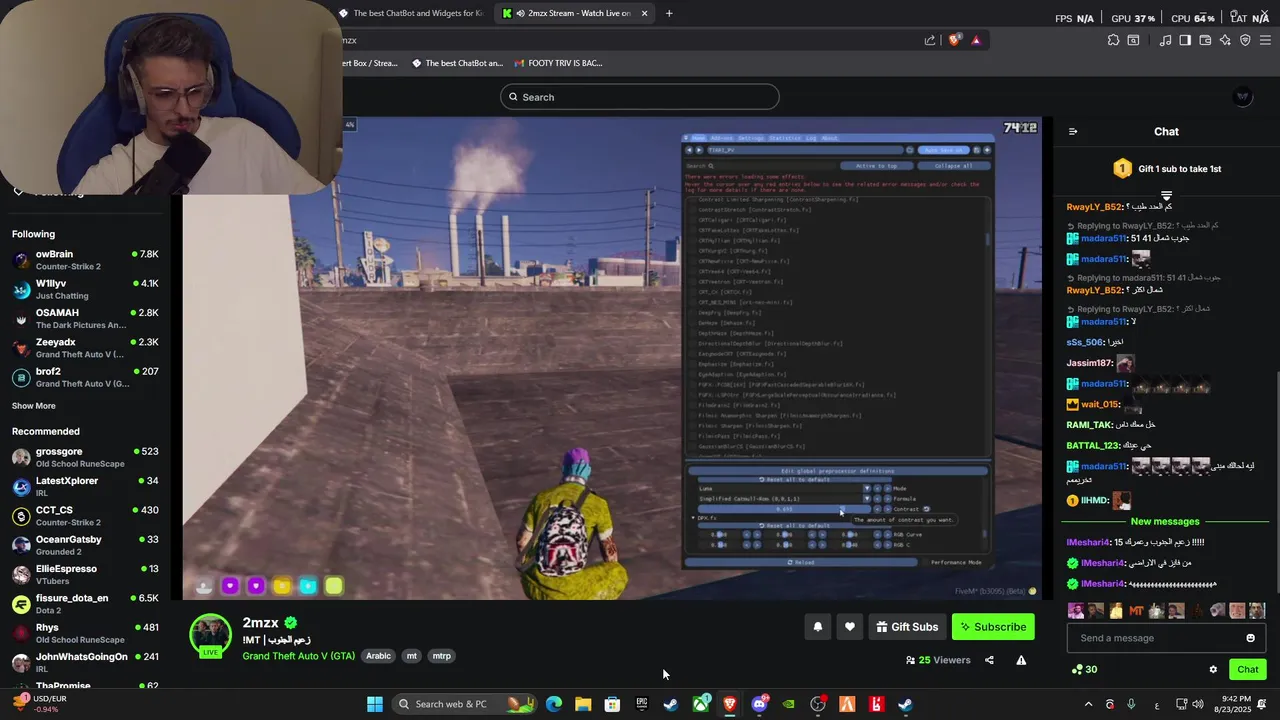Click the Gift Subs button
The image size is (1280, 720).
[907, 627]
